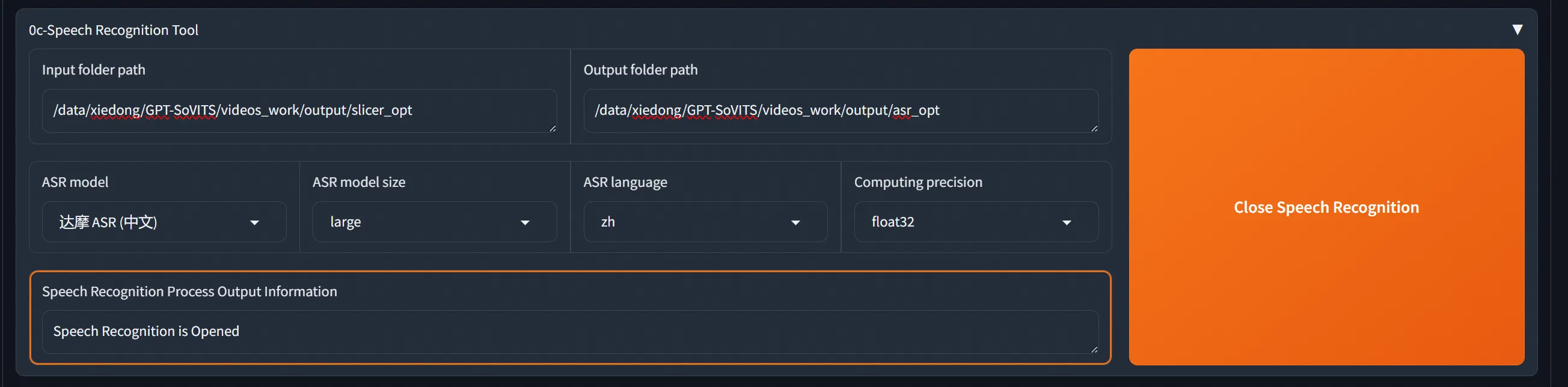1568x387 pixels.
Task: Click the 0c-Speech Recognition Tool section title
Action: [114, 30]
